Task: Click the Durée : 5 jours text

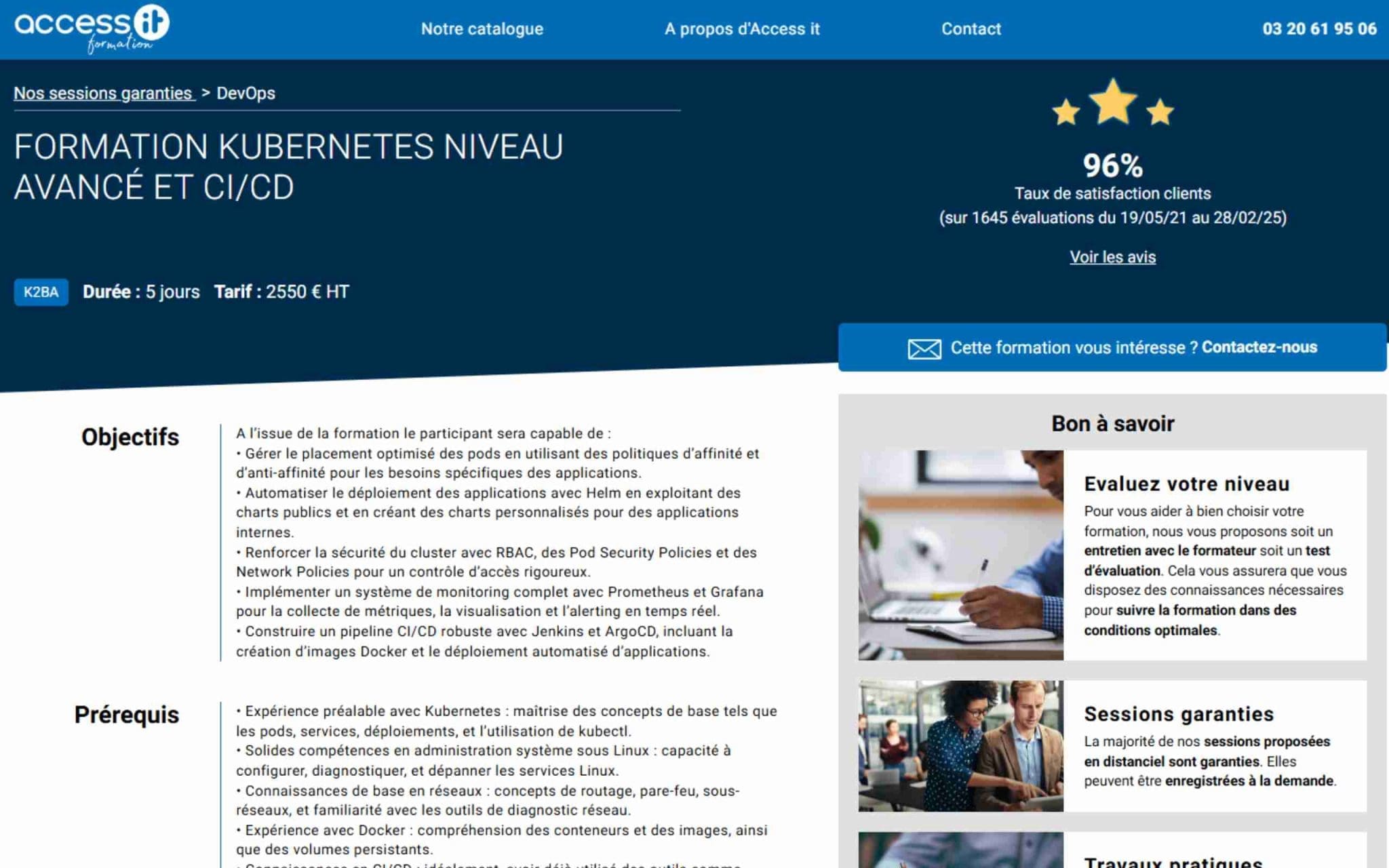Action: [141, 292]
